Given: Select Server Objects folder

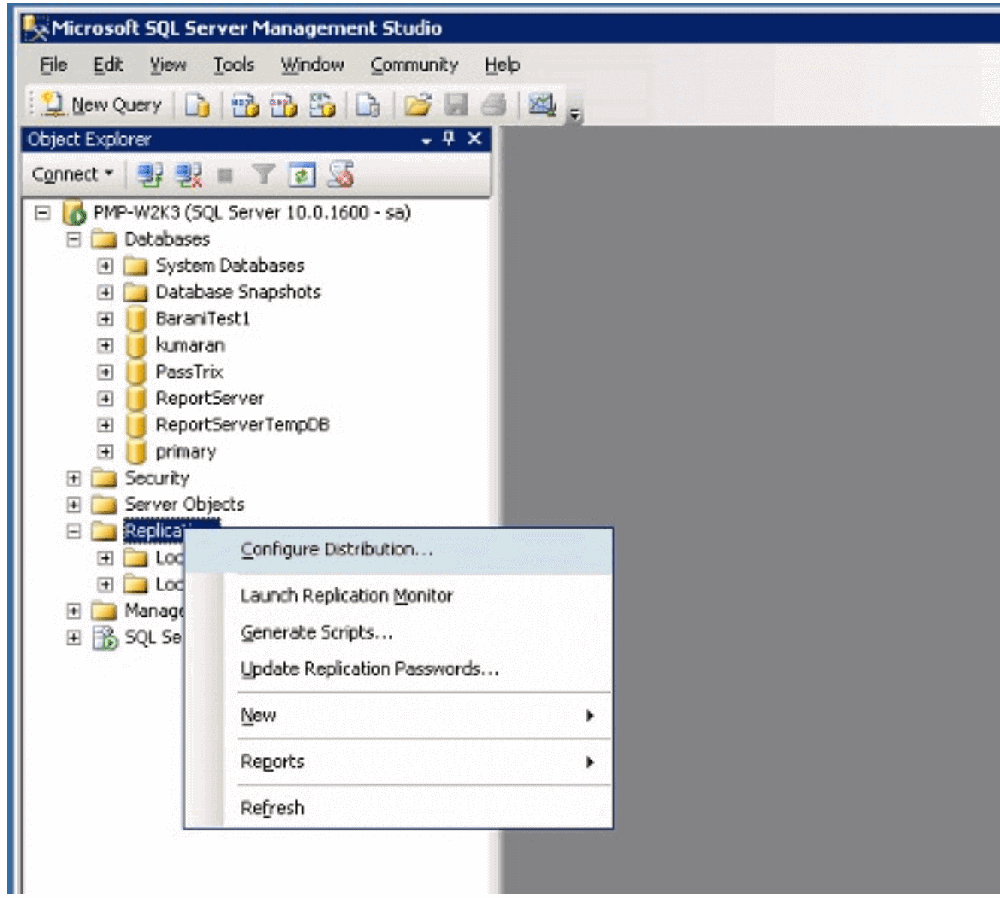Looking at the screenshot, I should pos(184,504).
